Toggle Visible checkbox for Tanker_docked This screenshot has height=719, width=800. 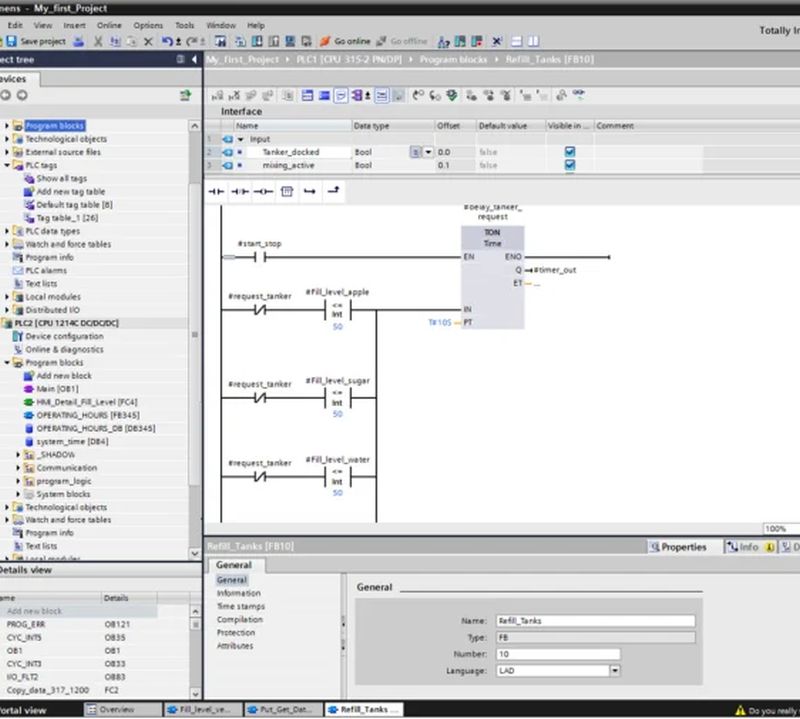coord(569,152)
